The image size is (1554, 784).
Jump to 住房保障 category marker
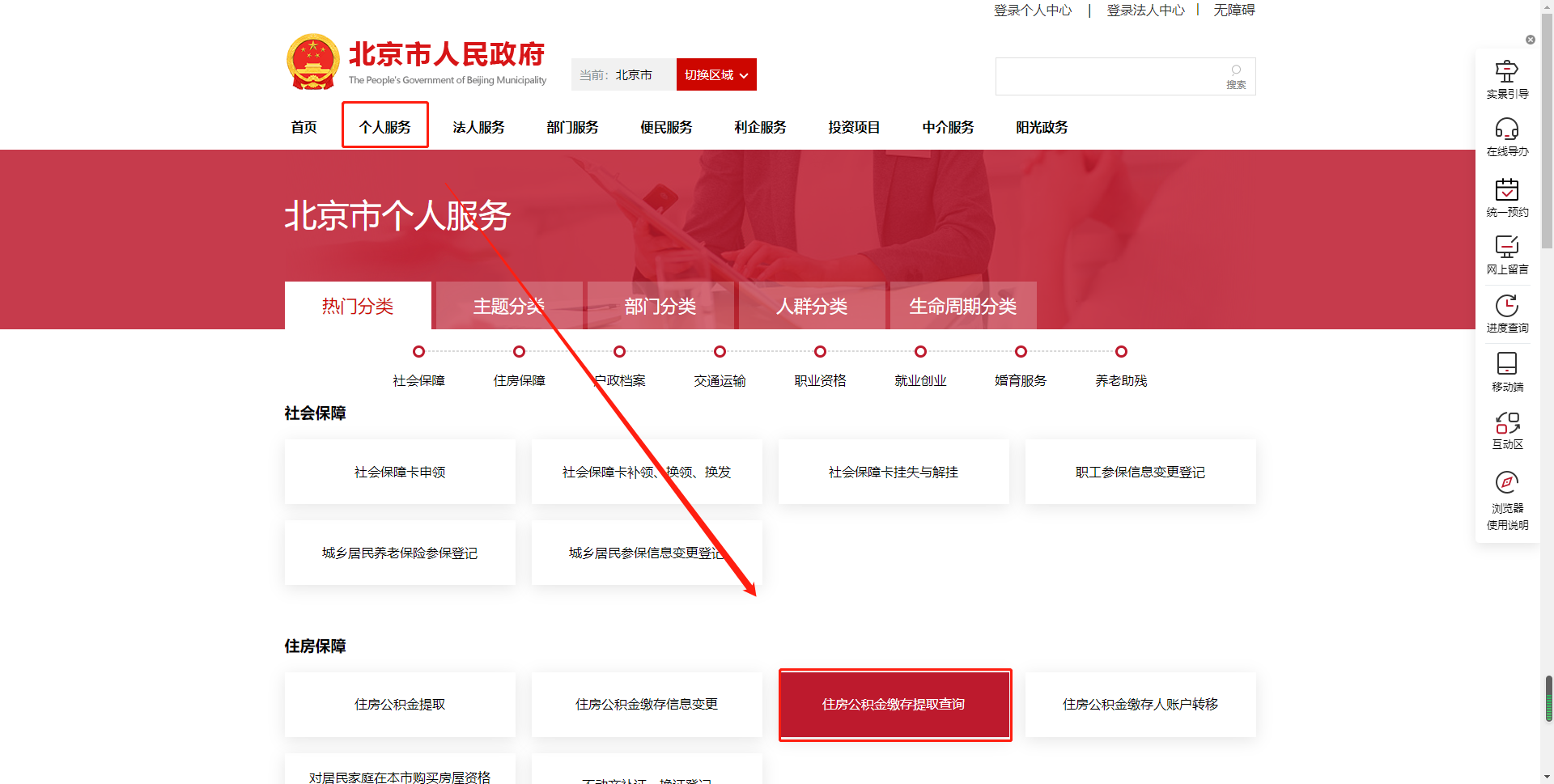[519, 351]
